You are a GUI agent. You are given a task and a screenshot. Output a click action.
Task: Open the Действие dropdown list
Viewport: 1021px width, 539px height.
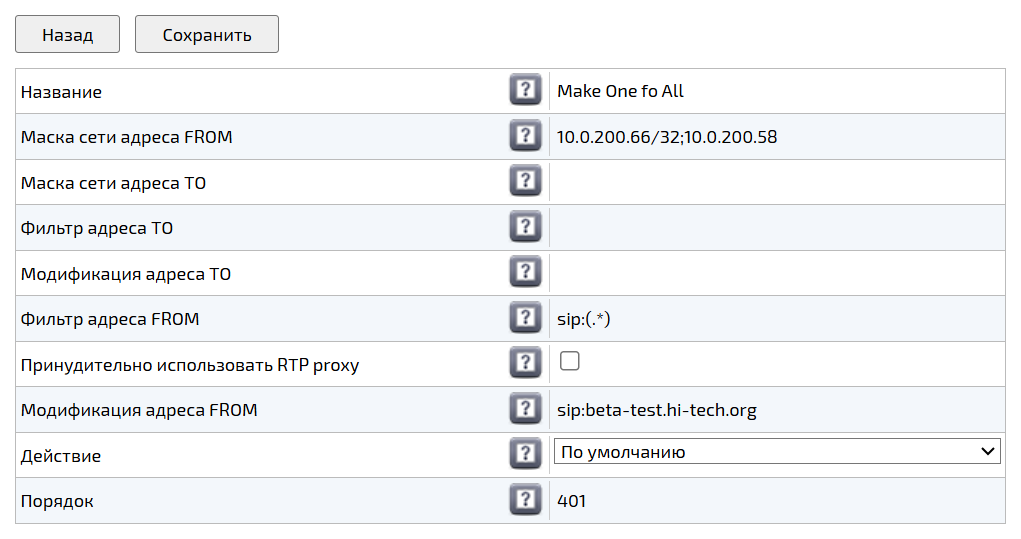click(777, 453)
